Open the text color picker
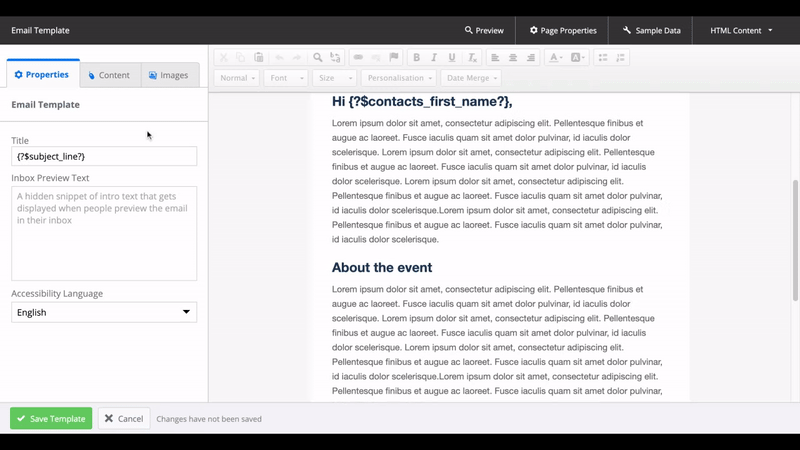 coord(556,57)
